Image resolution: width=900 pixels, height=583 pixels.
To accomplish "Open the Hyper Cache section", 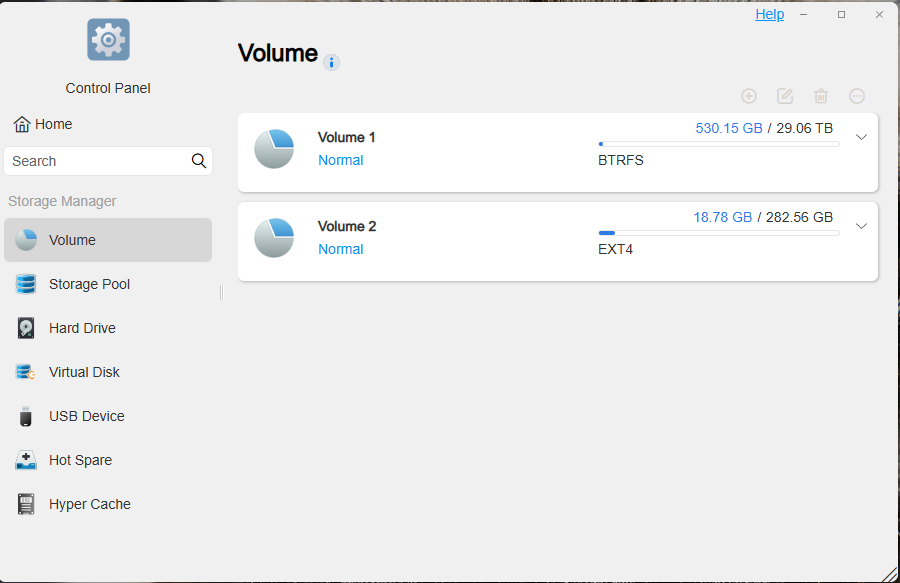I will 108,504.
